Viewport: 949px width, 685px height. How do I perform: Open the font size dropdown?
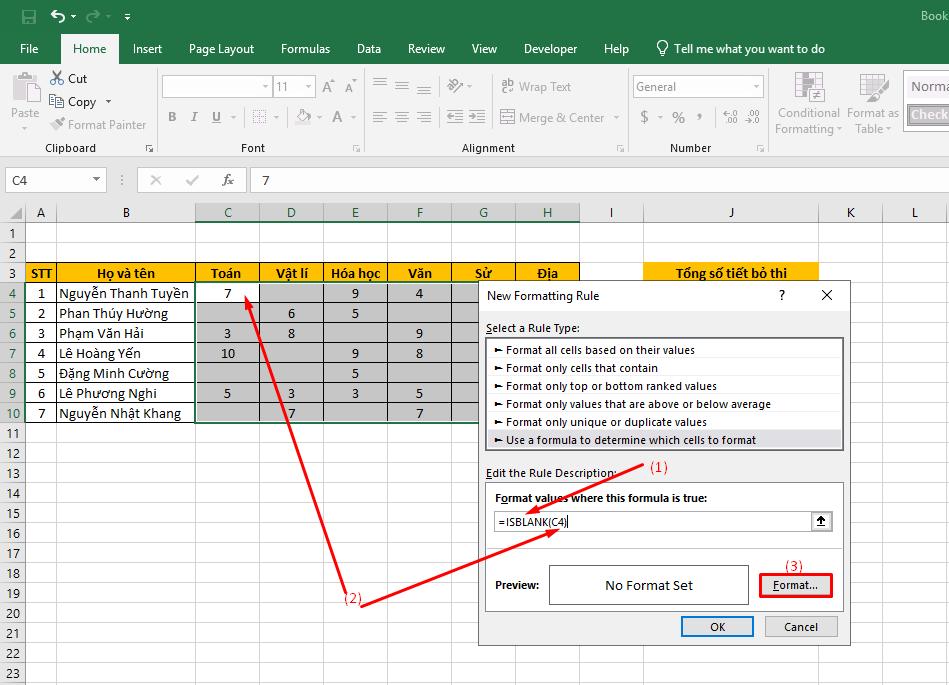point(306,86)
